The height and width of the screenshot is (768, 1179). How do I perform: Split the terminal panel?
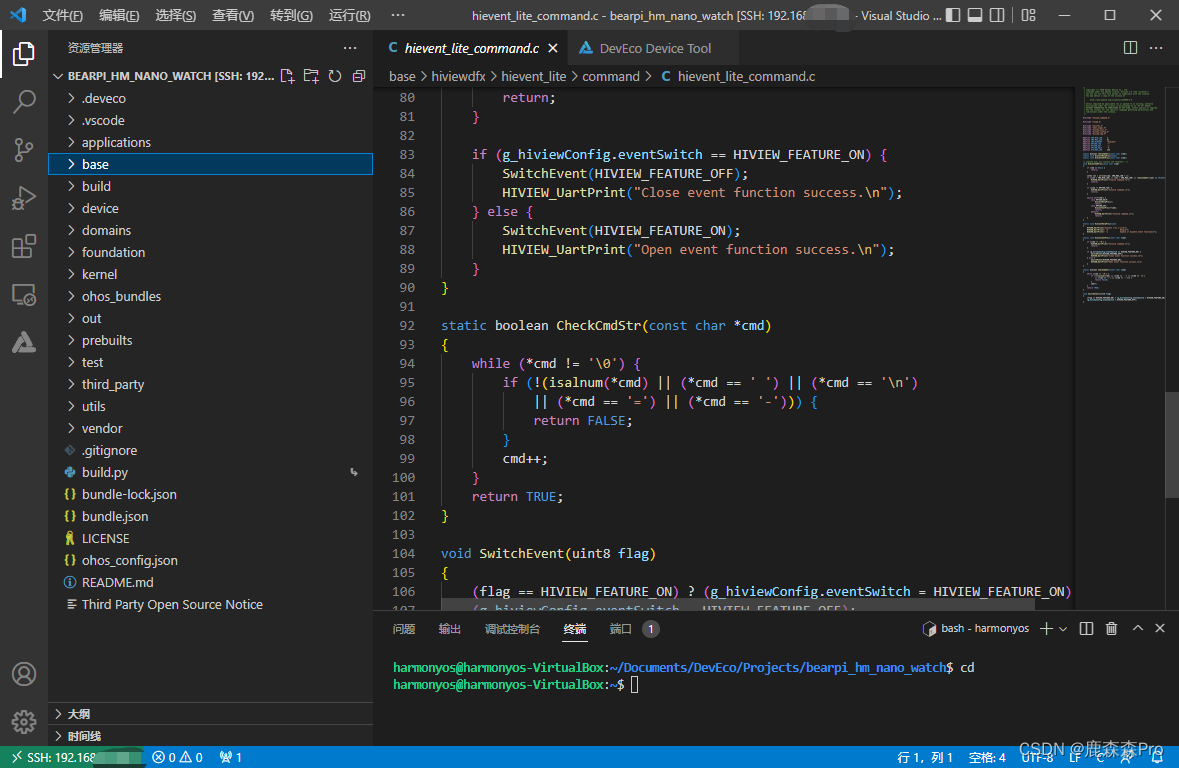(x=1087, y=629)
